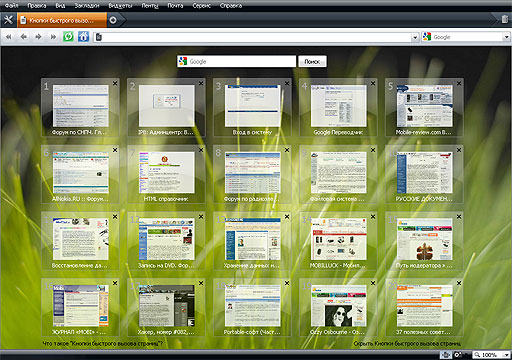Click the Fast Forward navigation button
This screenshot has height=360, width=512.
coord(53,37)
